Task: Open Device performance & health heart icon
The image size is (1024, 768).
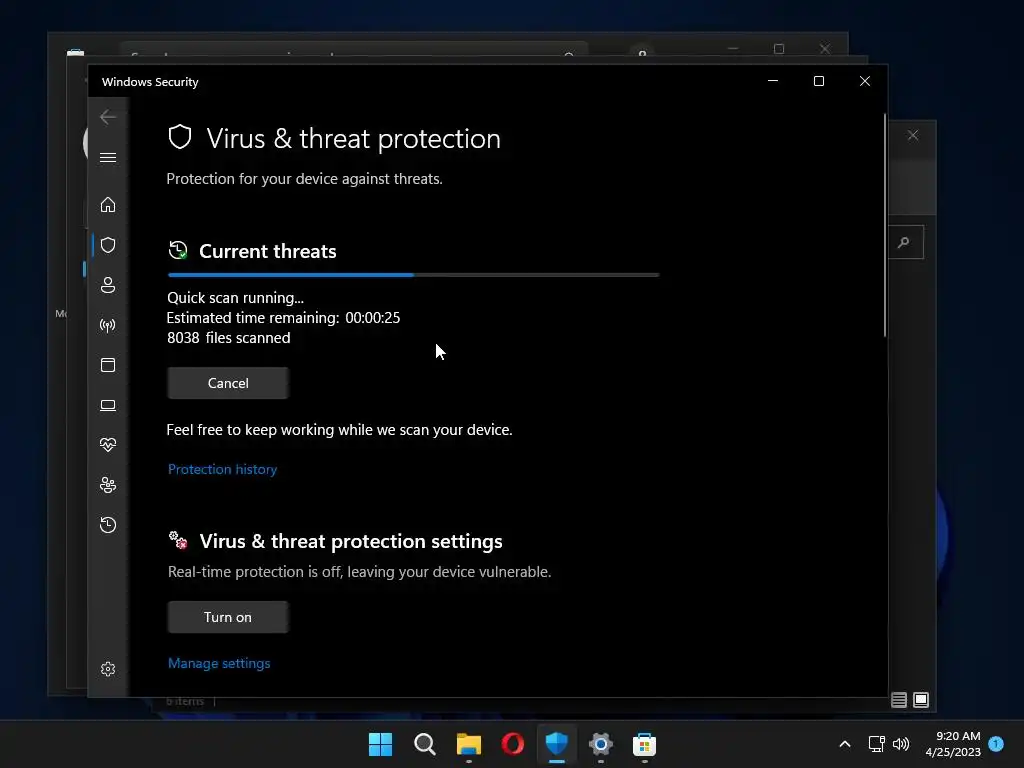Action: tap(108, 445)
